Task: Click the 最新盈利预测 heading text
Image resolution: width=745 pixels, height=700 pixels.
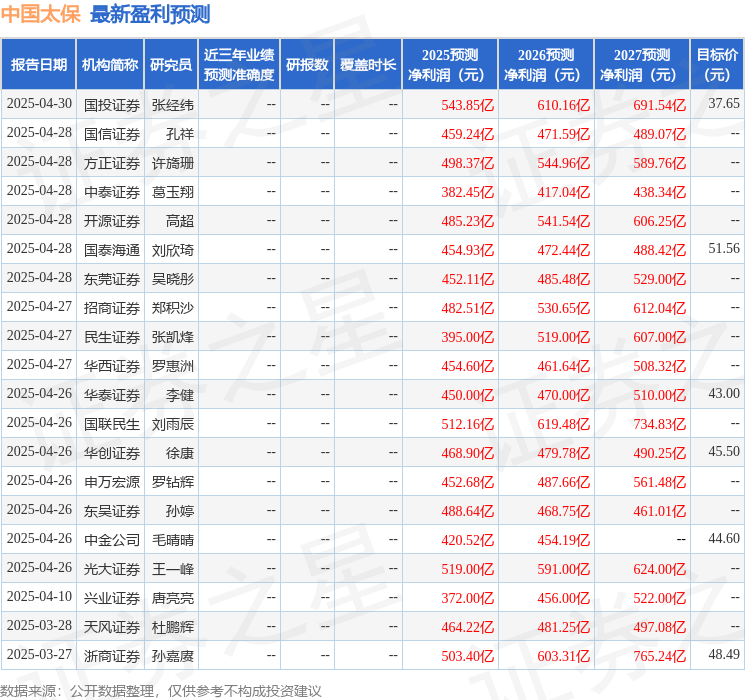Action: (x=150, y=14)
